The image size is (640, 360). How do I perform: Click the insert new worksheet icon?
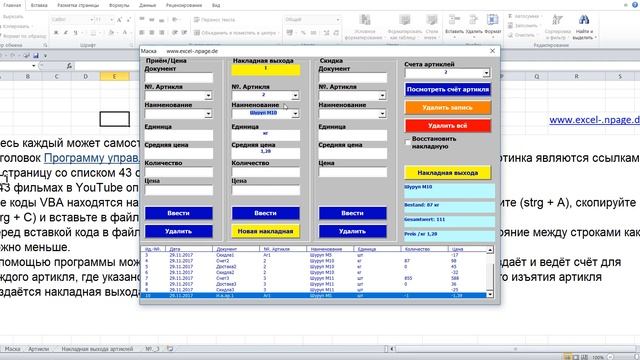tap(170, 349)
